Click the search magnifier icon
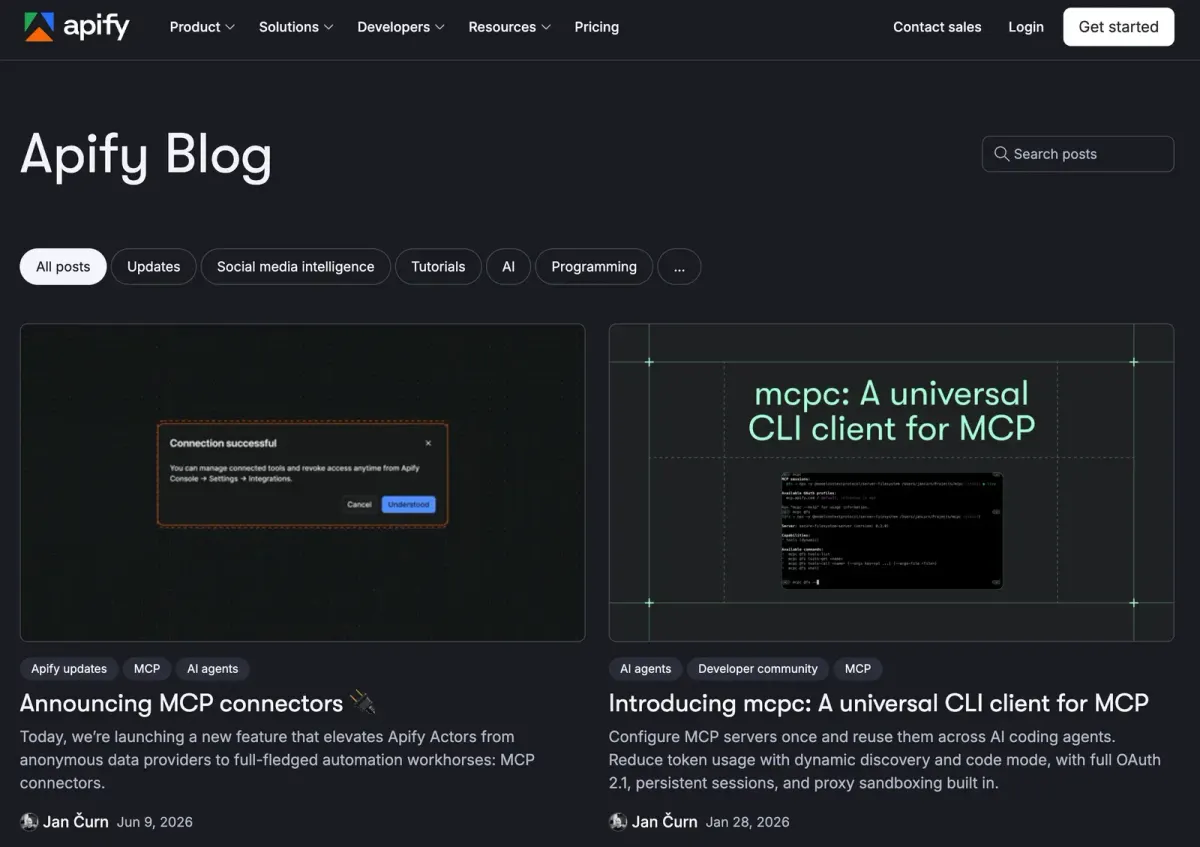Screen dimensions: 1200x847 tap(1001, 154)
